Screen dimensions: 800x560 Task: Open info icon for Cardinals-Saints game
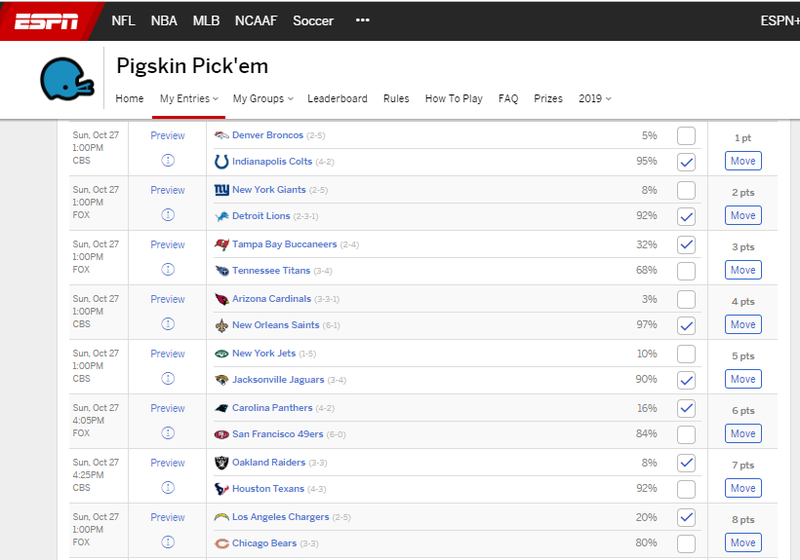coord(168,324)
